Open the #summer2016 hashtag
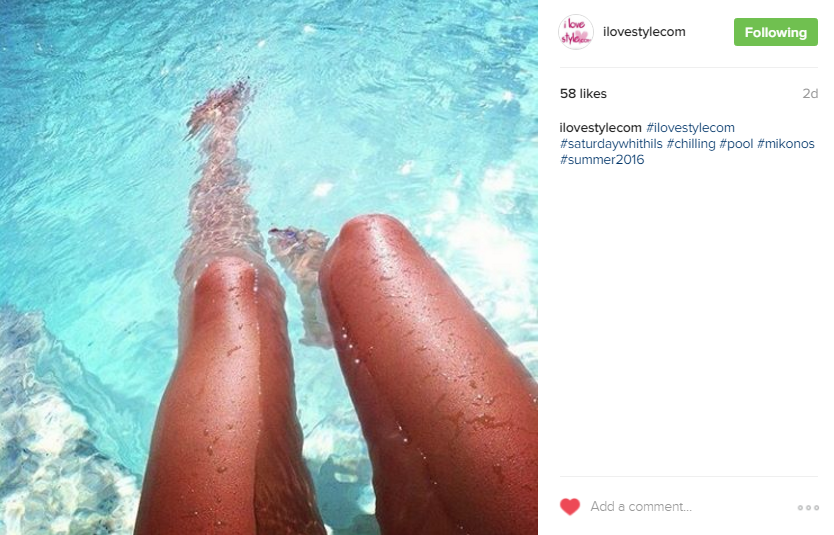 (x=602, y=160)
